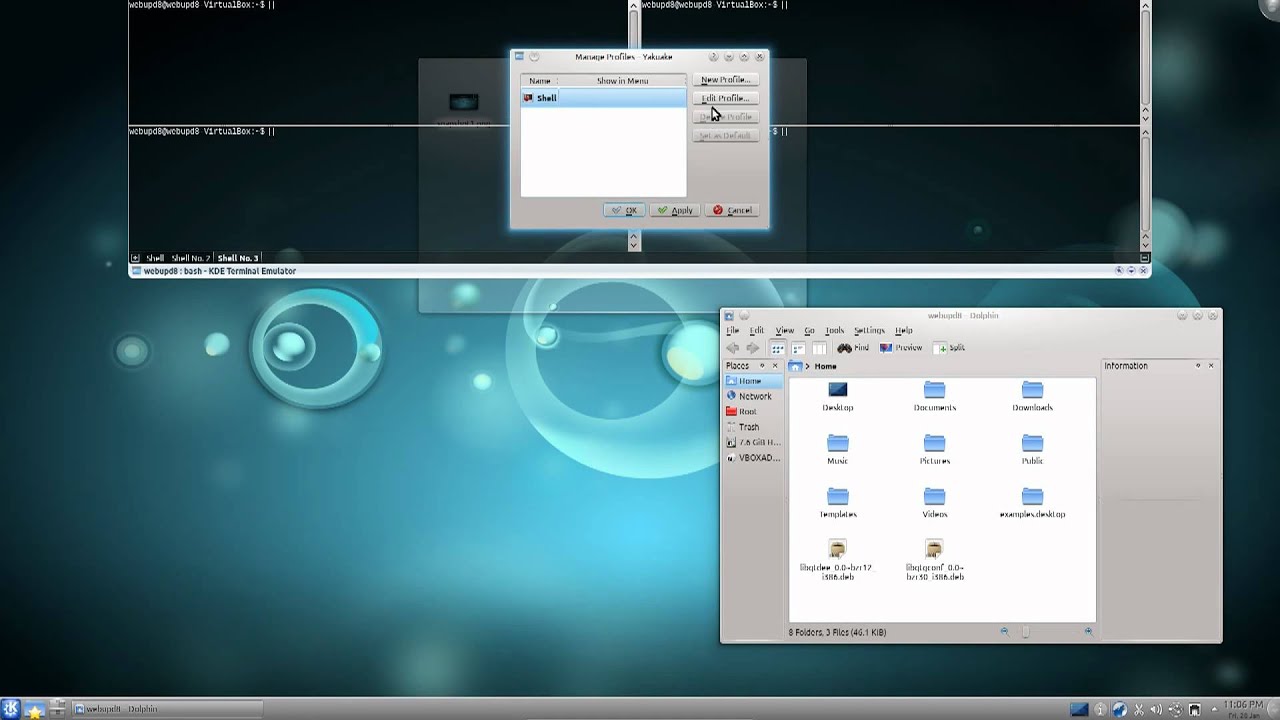Select Network in Places panel

[x=752, y=396]
